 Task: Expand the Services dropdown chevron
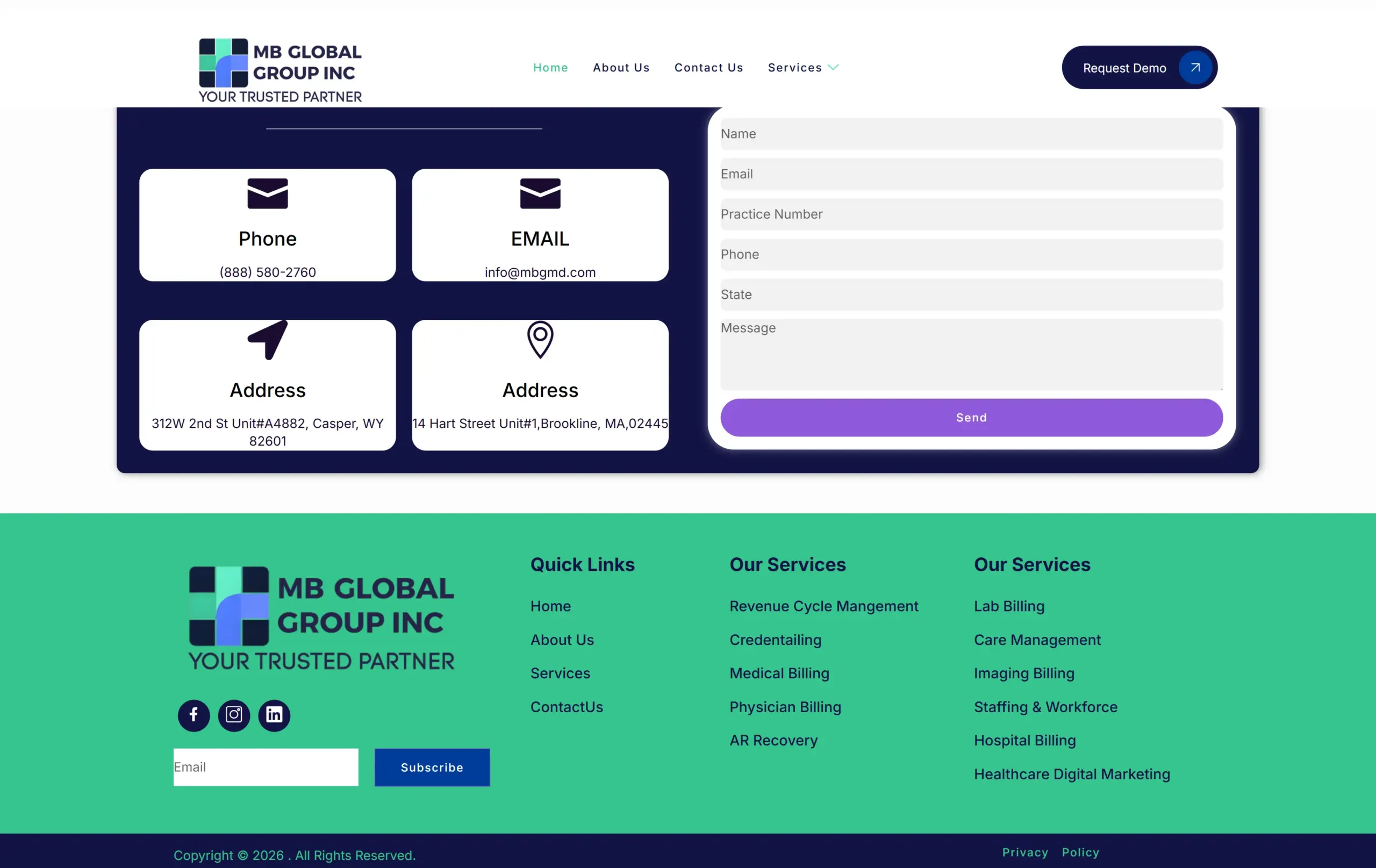pos(834,67)
